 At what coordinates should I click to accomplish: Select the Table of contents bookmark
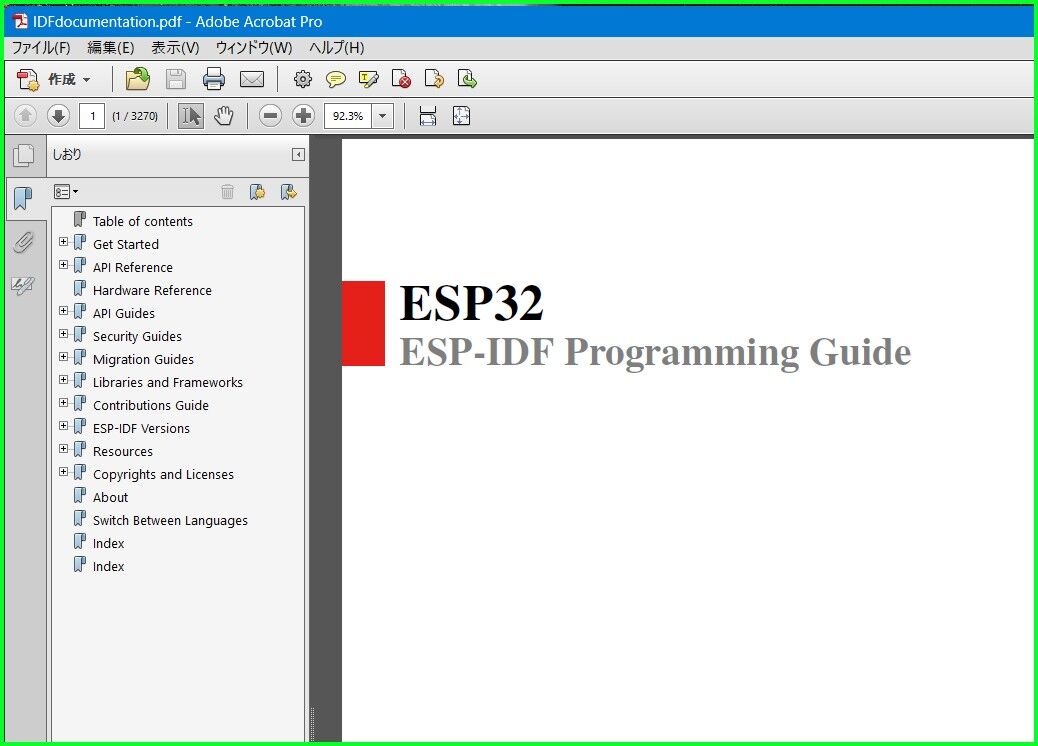(141, 221)
